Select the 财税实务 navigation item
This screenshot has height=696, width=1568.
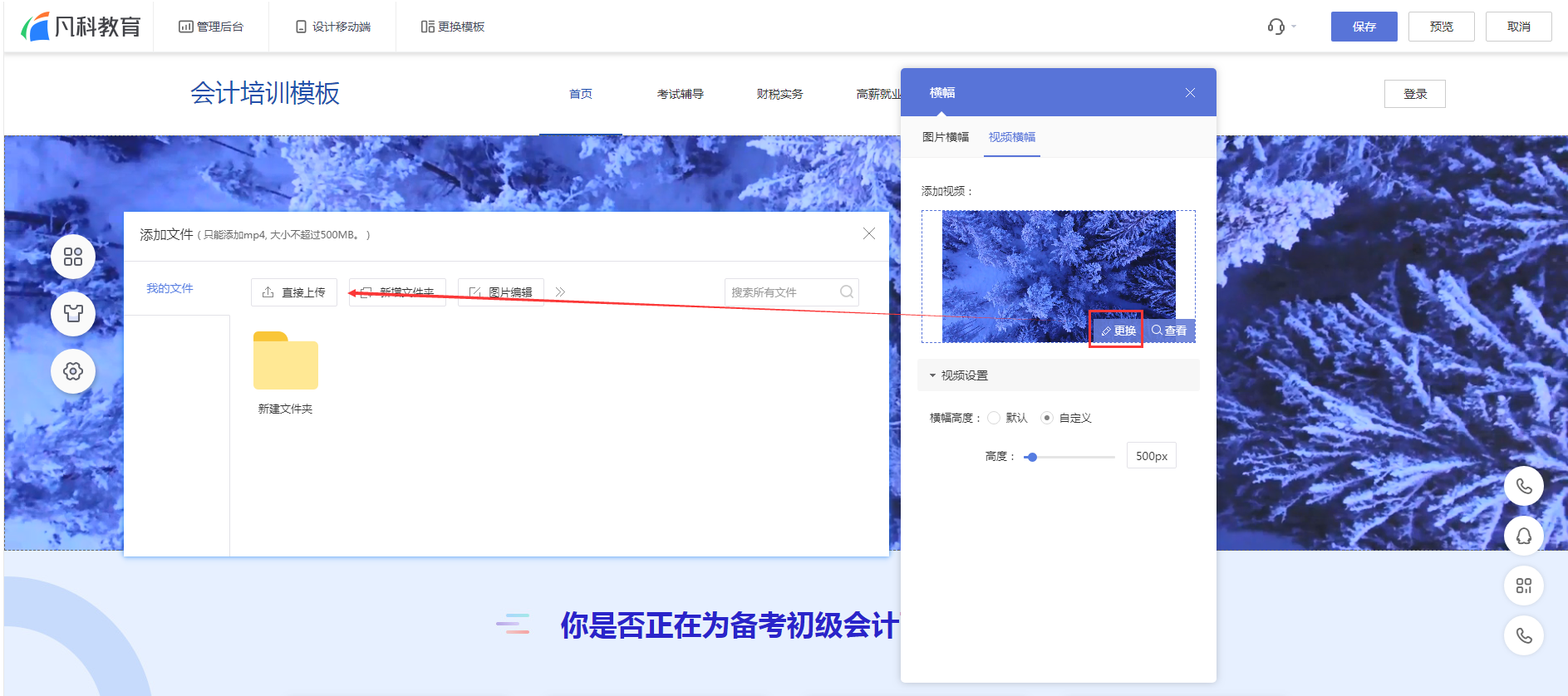[x=779, y=94]
